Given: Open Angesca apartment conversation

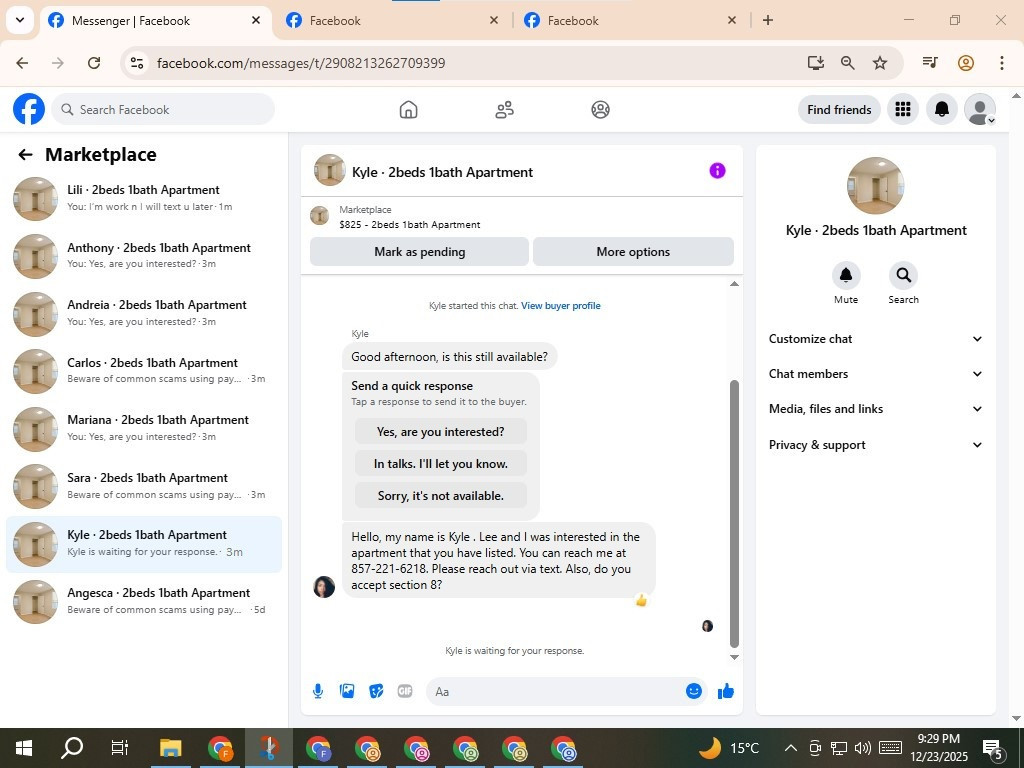Looking at the screenshot, I should pyautogui.click(x=144, y=601).
